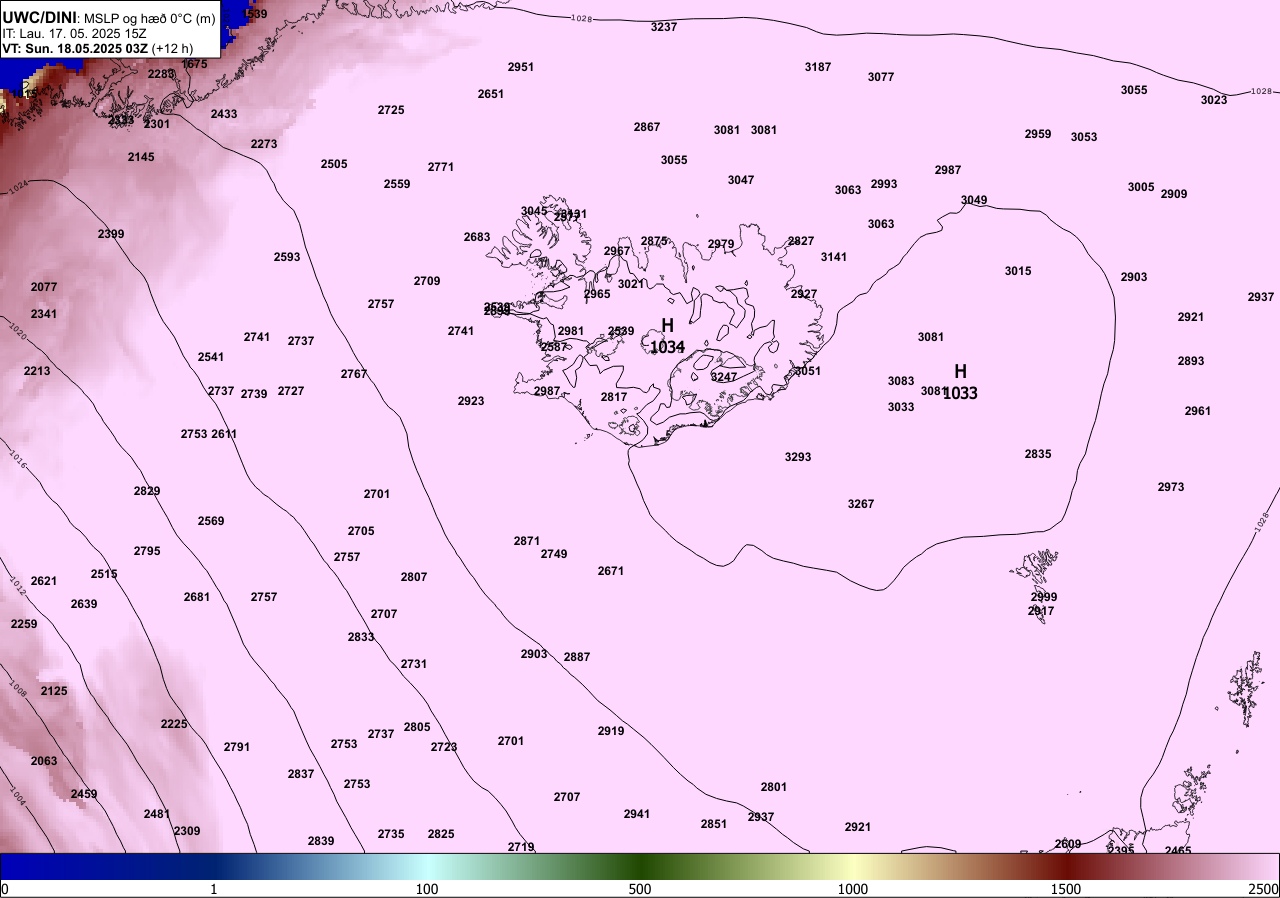Click the 1008 isobar label

[x=17, y=689]
